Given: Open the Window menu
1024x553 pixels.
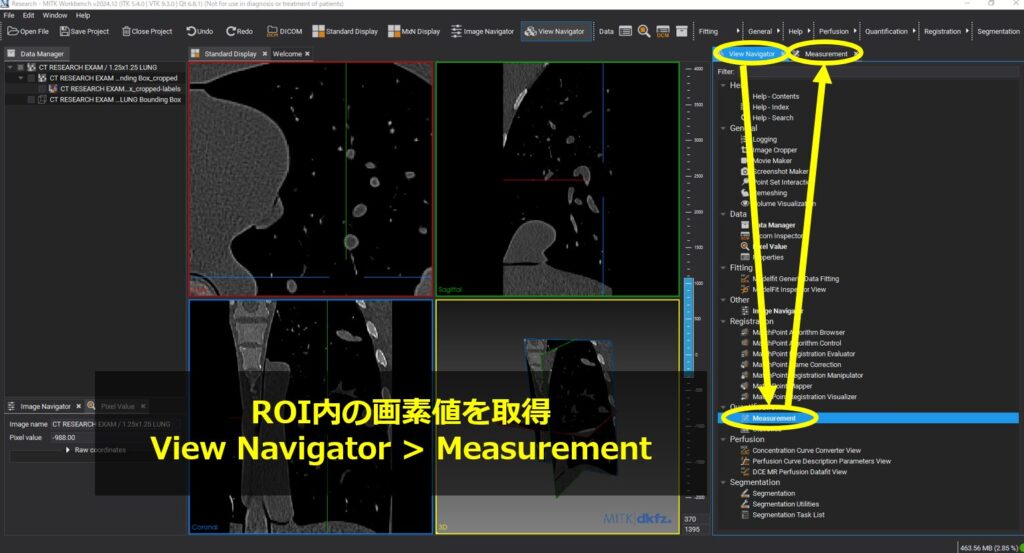Looking at the screenshot, I should [55, 15].
